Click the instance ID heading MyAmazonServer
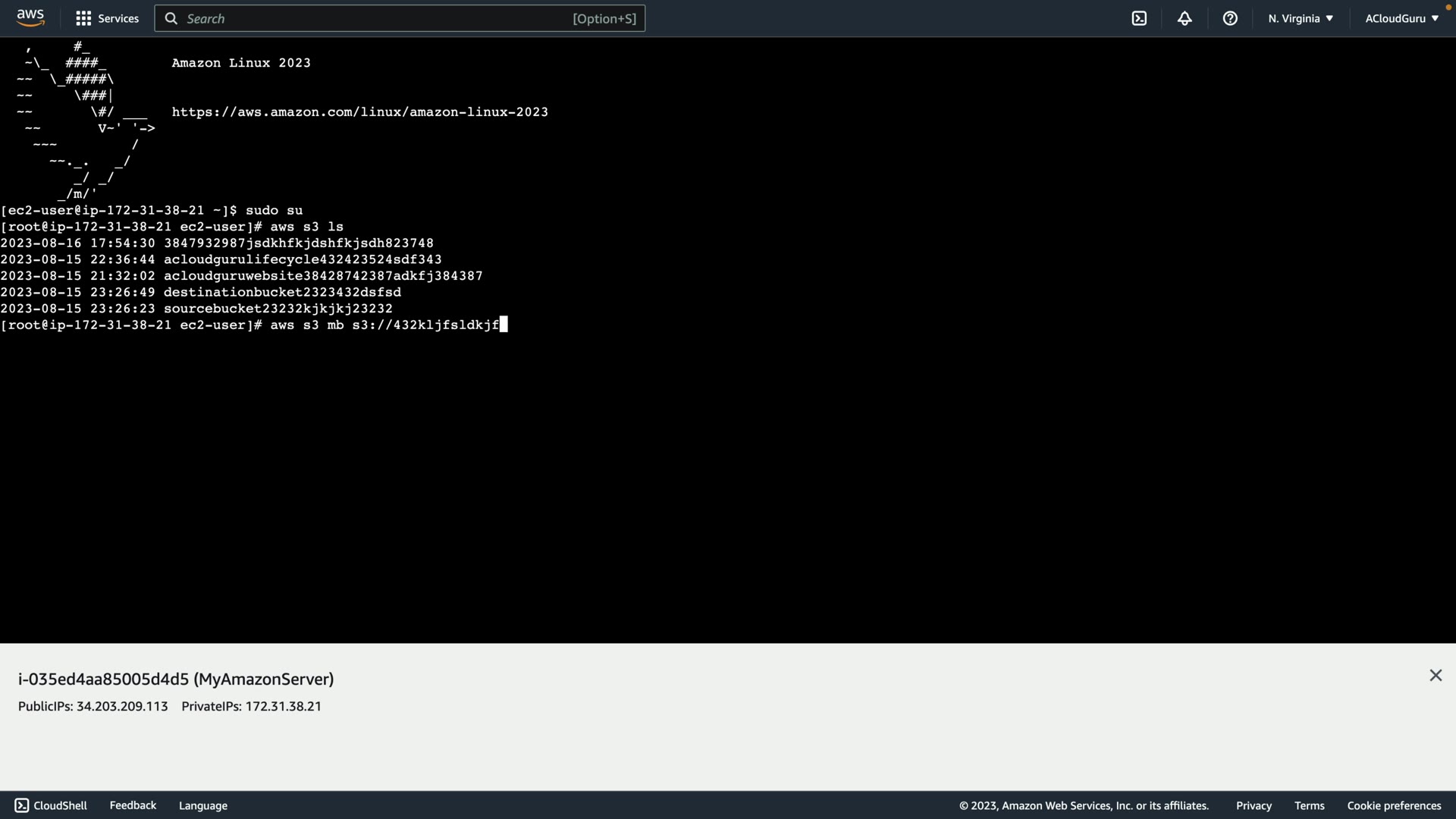1456x819 pixels. [x=176, y=679]
